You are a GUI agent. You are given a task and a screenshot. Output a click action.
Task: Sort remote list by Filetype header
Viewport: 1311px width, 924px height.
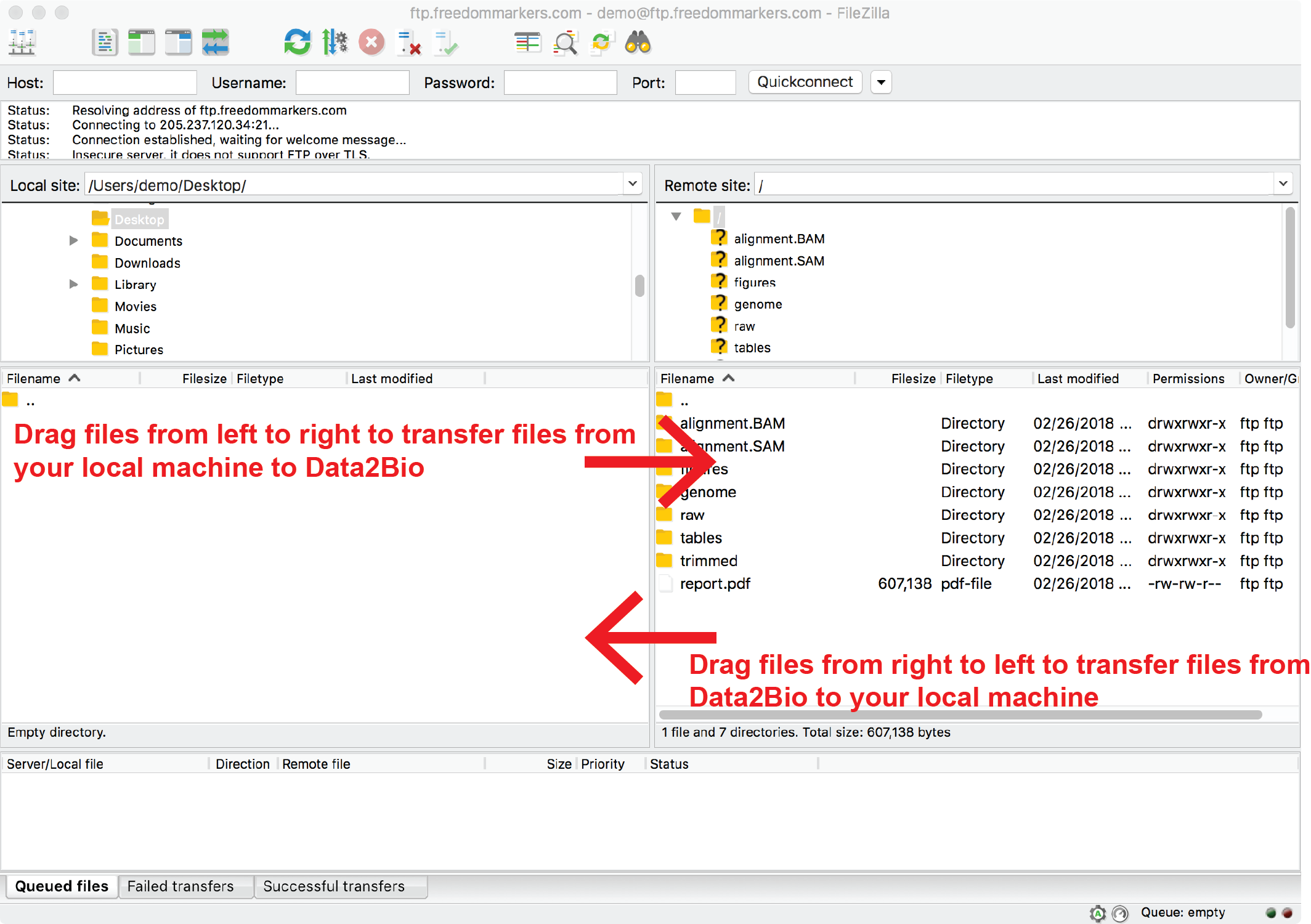(x=987, y=378)
